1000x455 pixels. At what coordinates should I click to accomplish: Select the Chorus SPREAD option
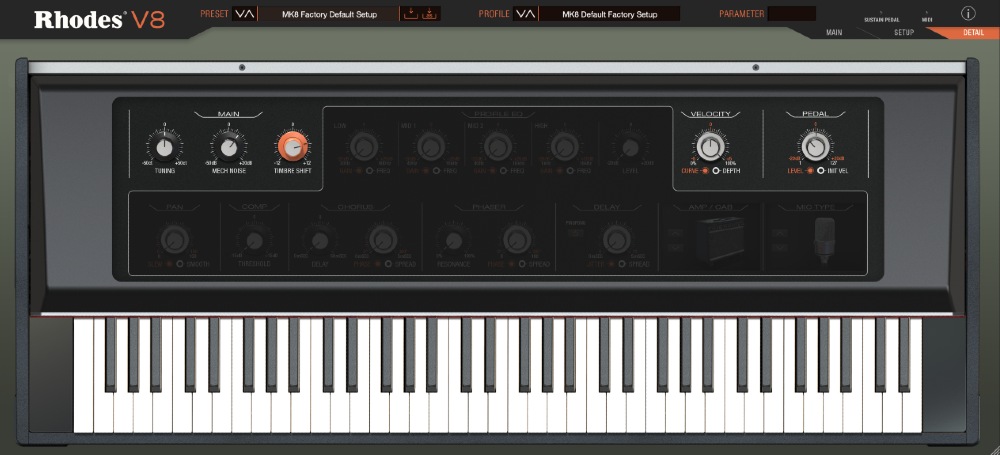[x=401, y=264]
